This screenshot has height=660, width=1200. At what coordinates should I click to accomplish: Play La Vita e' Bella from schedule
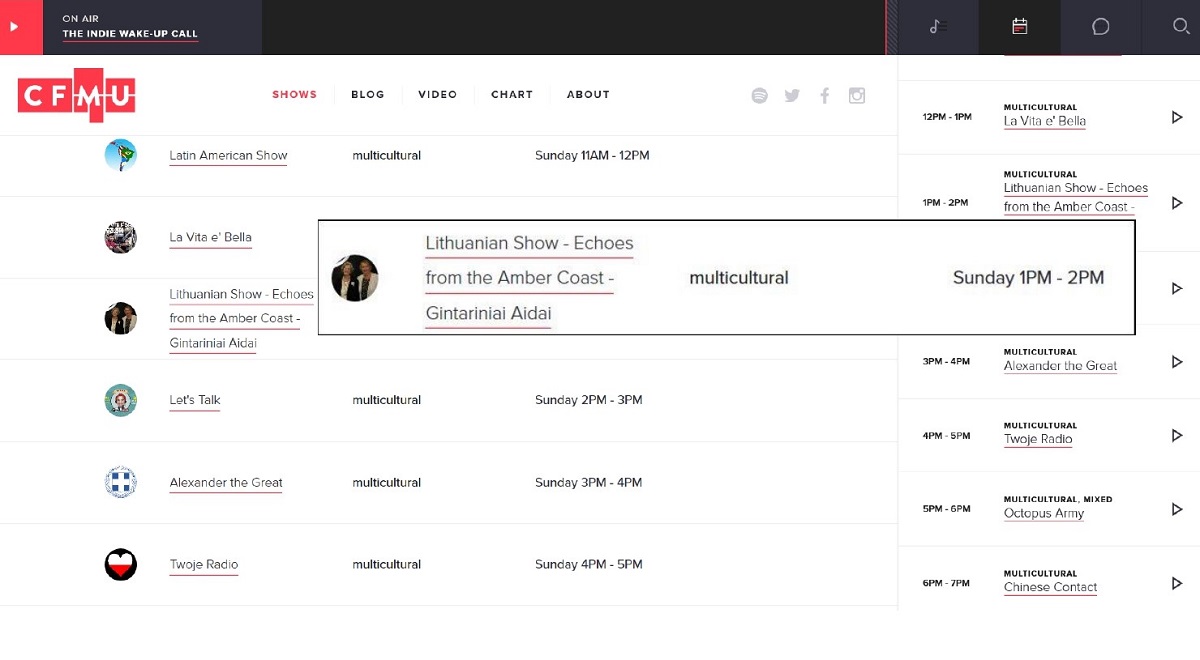coord(1176,117)
